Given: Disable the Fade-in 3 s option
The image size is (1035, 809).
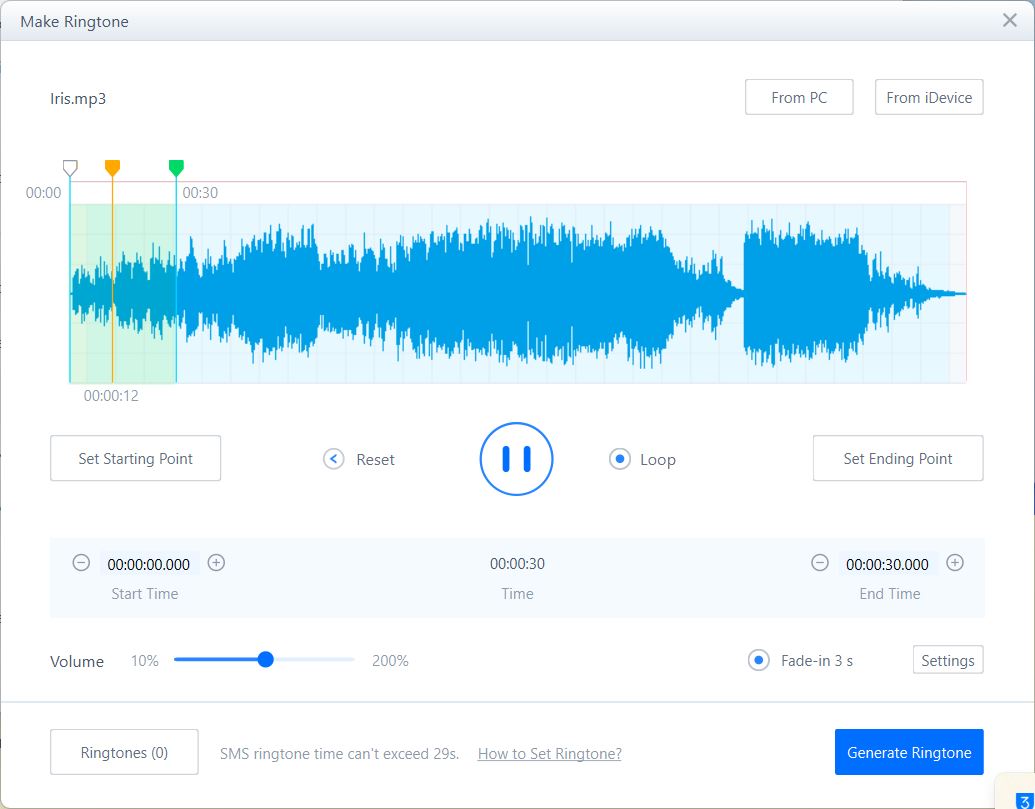Looking at the screenshot, I should coord(759,660).
